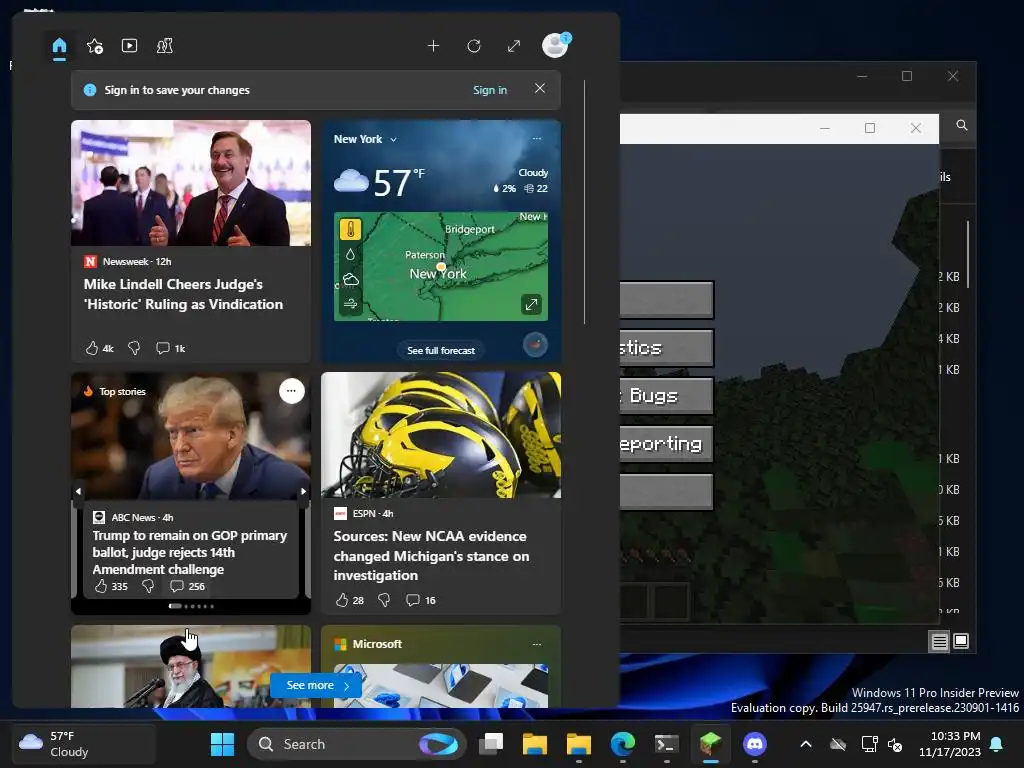The width and height of the screenshot is (1024, 768).
Task: Click See full forecast
Action: [441, 351]
